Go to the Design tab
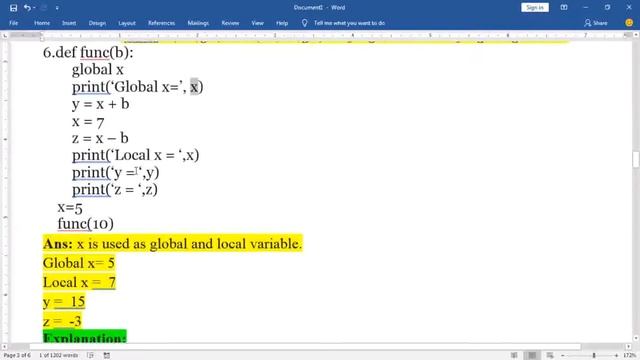 click(x=97, y=23)
